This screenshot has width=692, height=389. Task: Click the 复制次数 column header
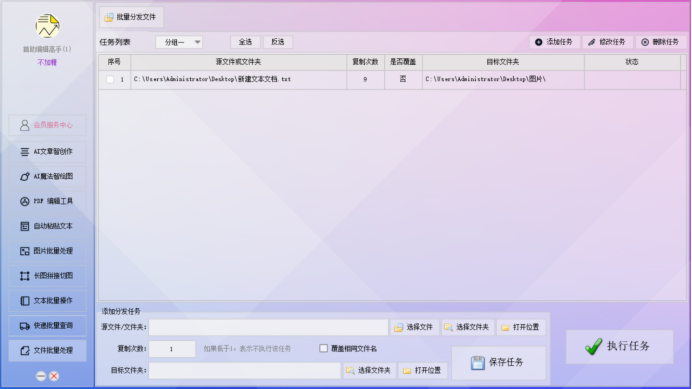[x=365, y=62]
